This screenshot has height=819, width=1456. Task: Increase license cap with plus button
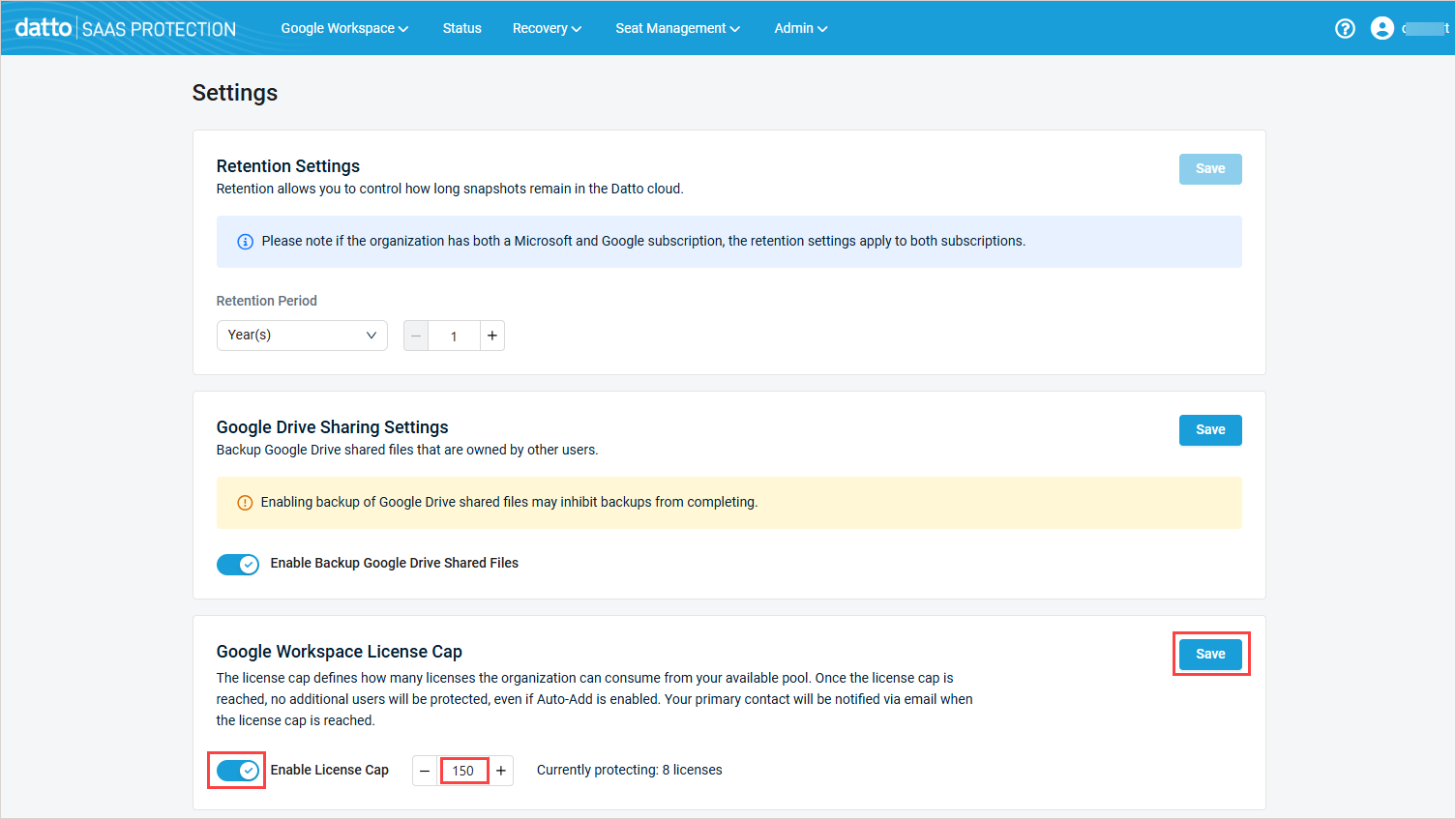(x=501, y=771)
